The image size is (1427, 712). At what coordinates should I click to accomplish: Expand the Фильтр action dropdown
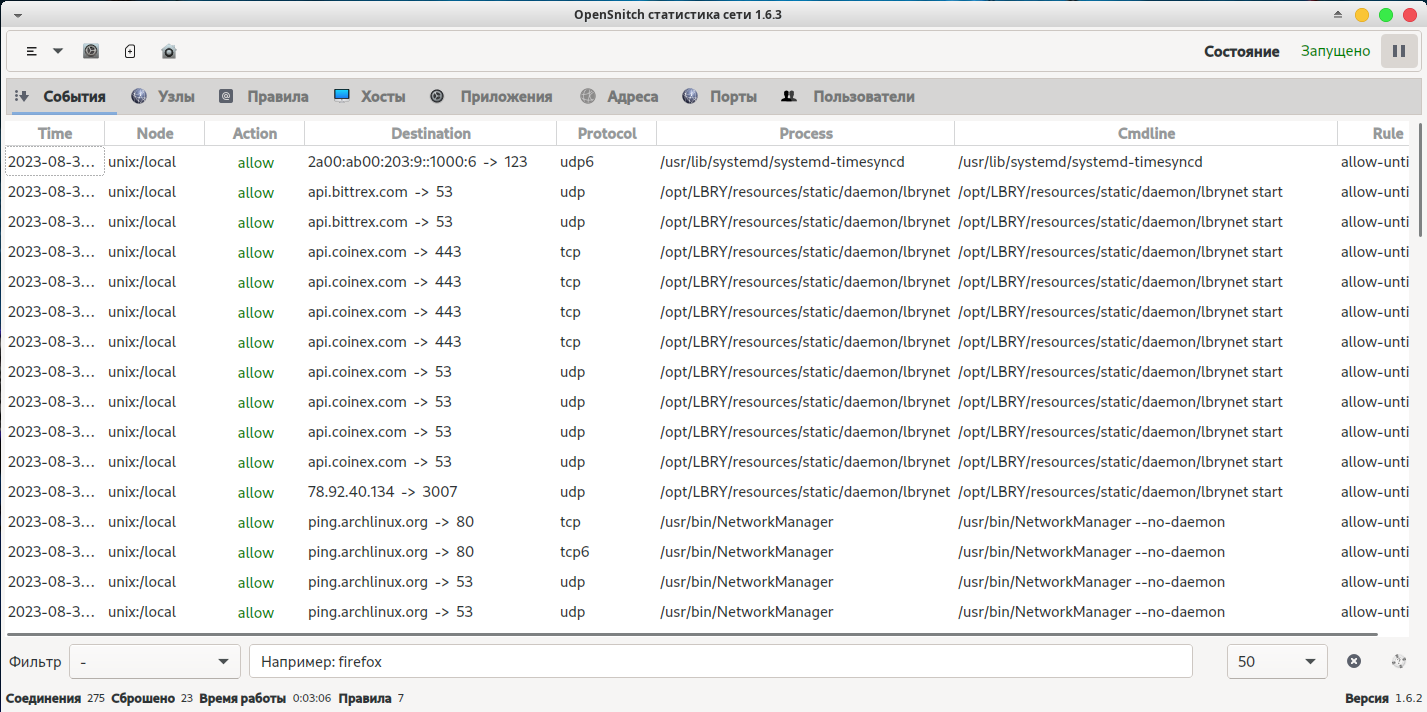[155, 662]
